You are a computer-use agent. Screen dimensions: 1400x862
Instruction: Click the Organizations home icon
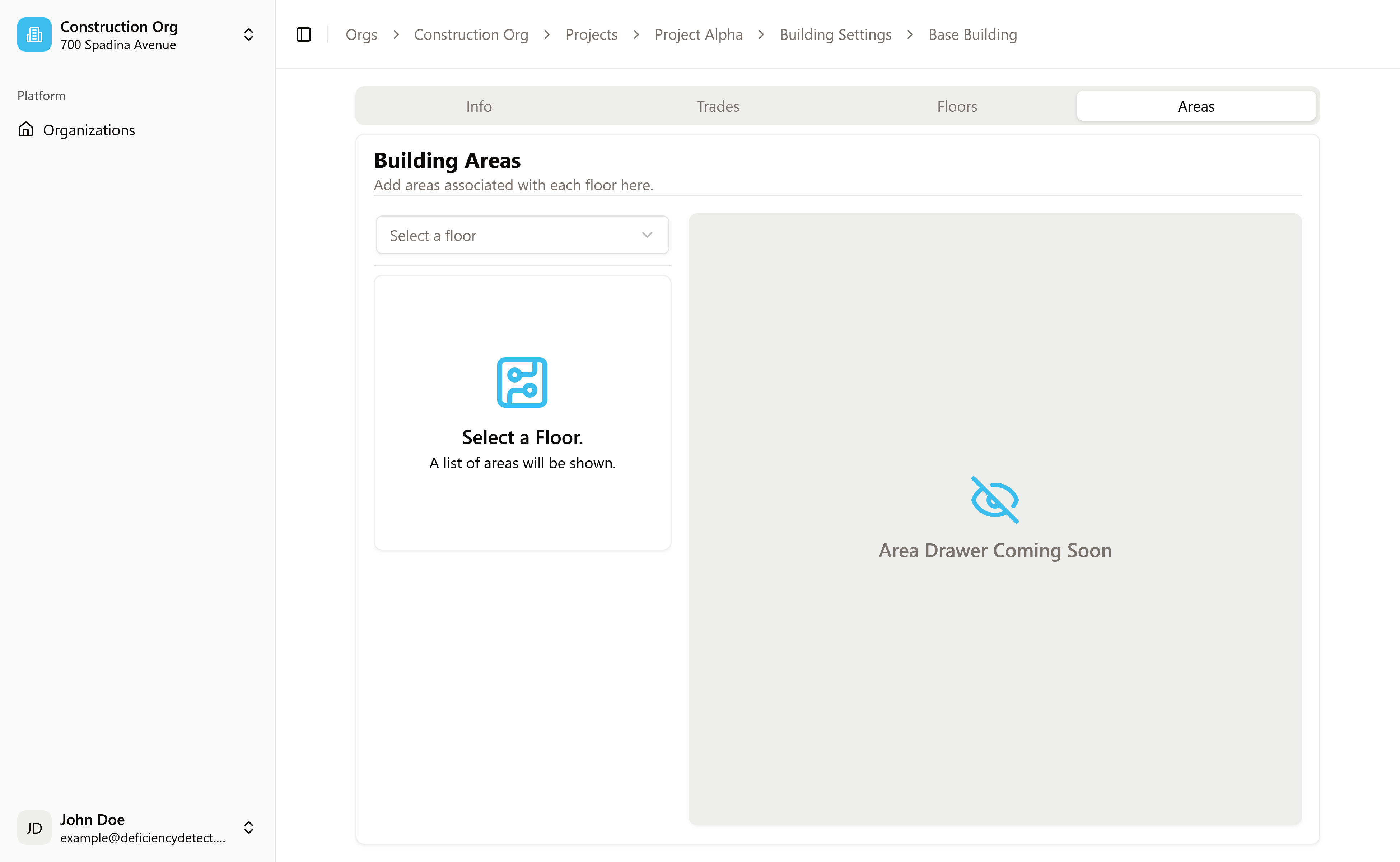click(25, 129)
